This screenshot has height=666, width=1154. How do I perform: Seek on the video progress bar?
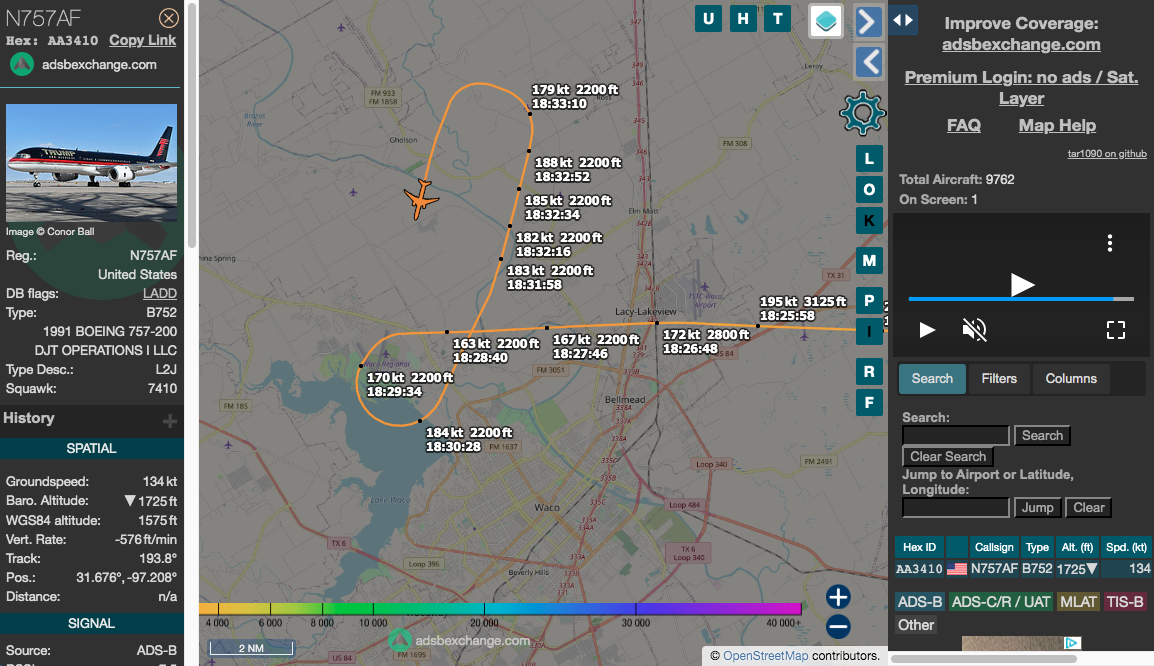[1021, 299]
